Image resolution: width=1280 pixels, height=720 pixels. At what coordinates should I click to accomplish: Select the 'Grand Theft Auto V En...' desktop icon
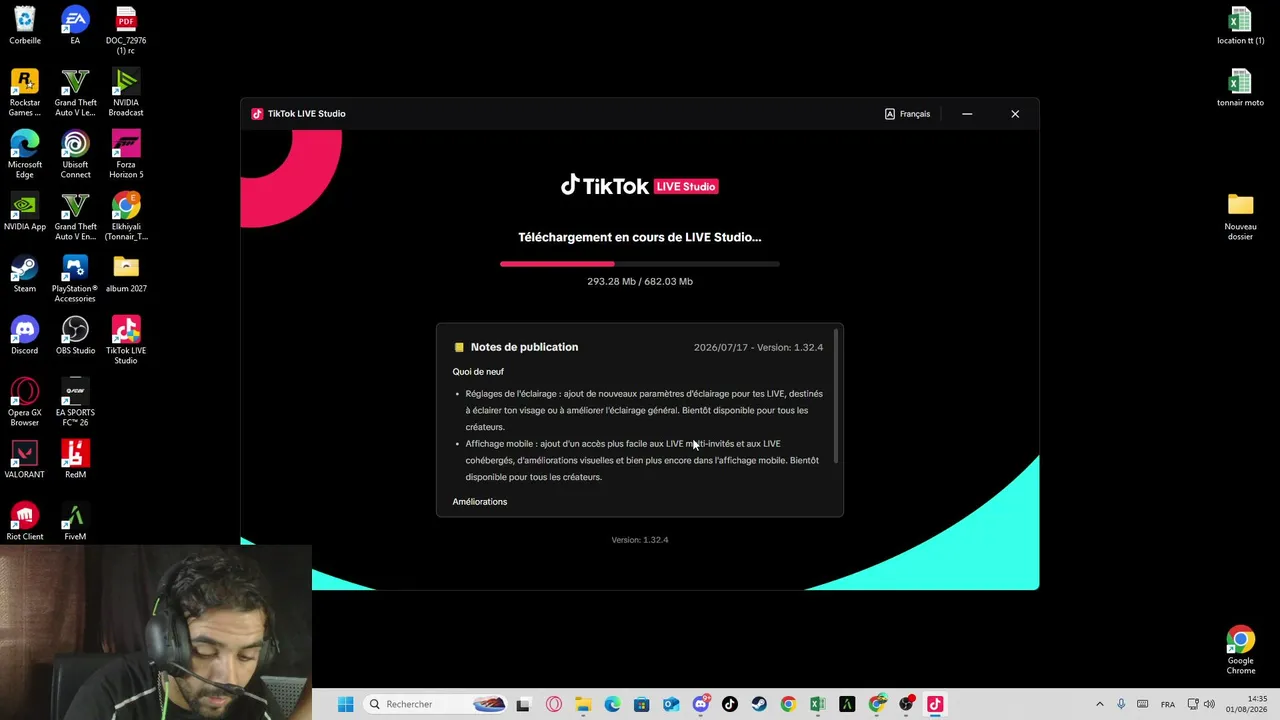click(75, 217)
